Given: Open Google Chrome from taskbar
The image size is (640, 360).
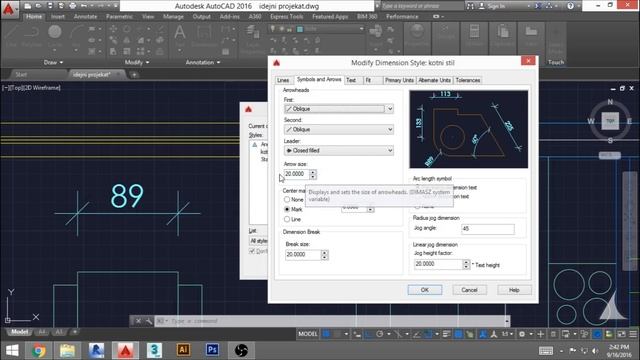Looking at the screenshot, I should (39, 350).
